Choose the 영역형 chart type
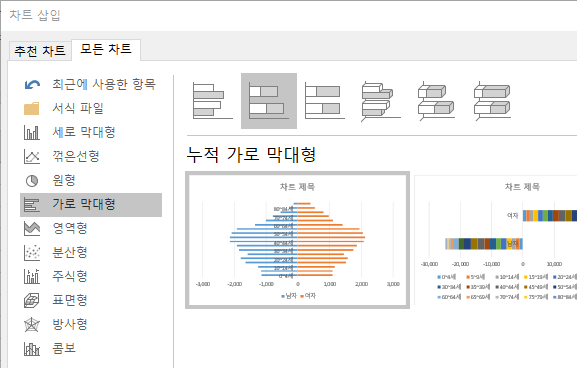The height and width of the screenshot is (368, 577). coord(91,228)
